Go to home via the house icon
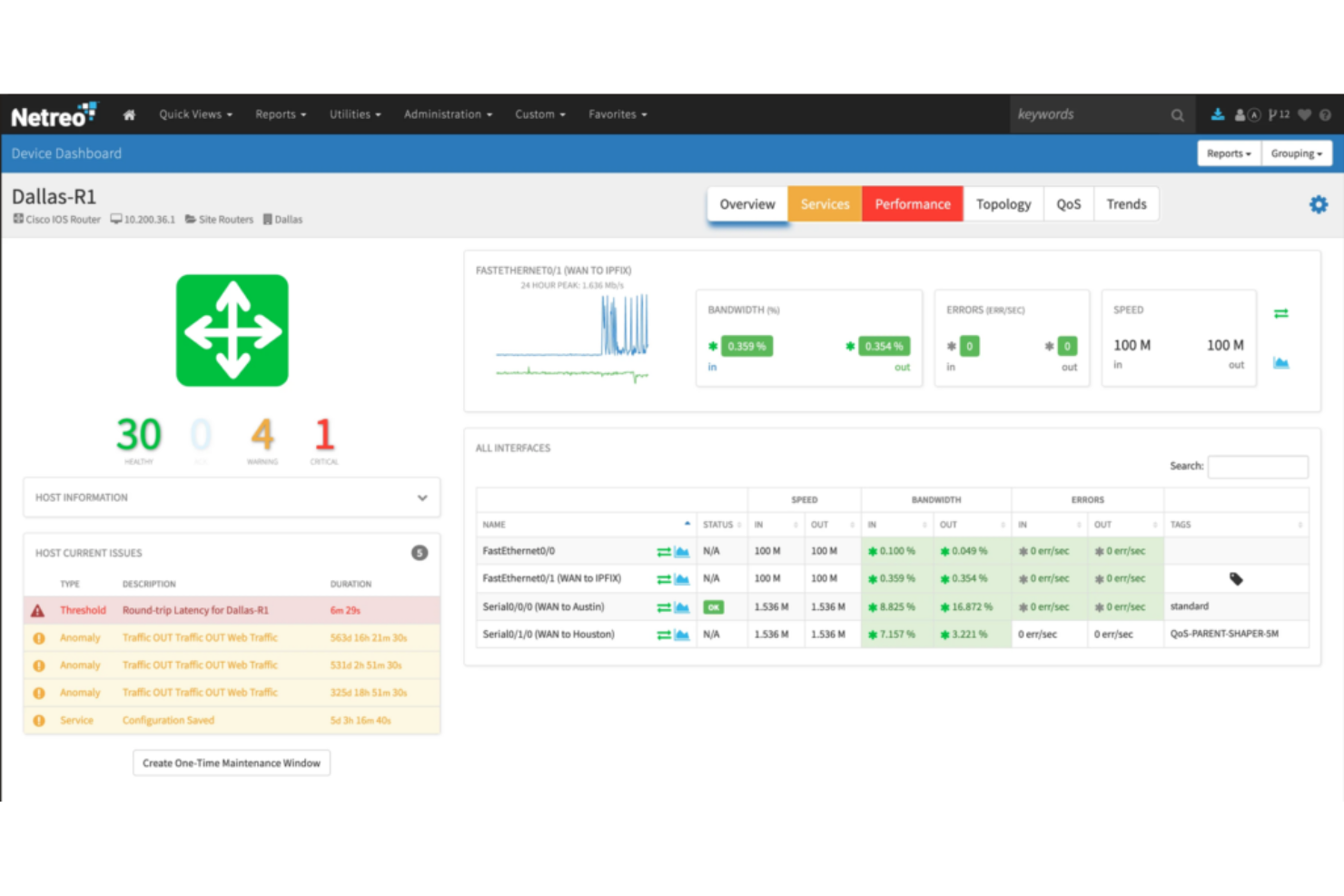This screenshot has height=896, width=1344. 129,115
